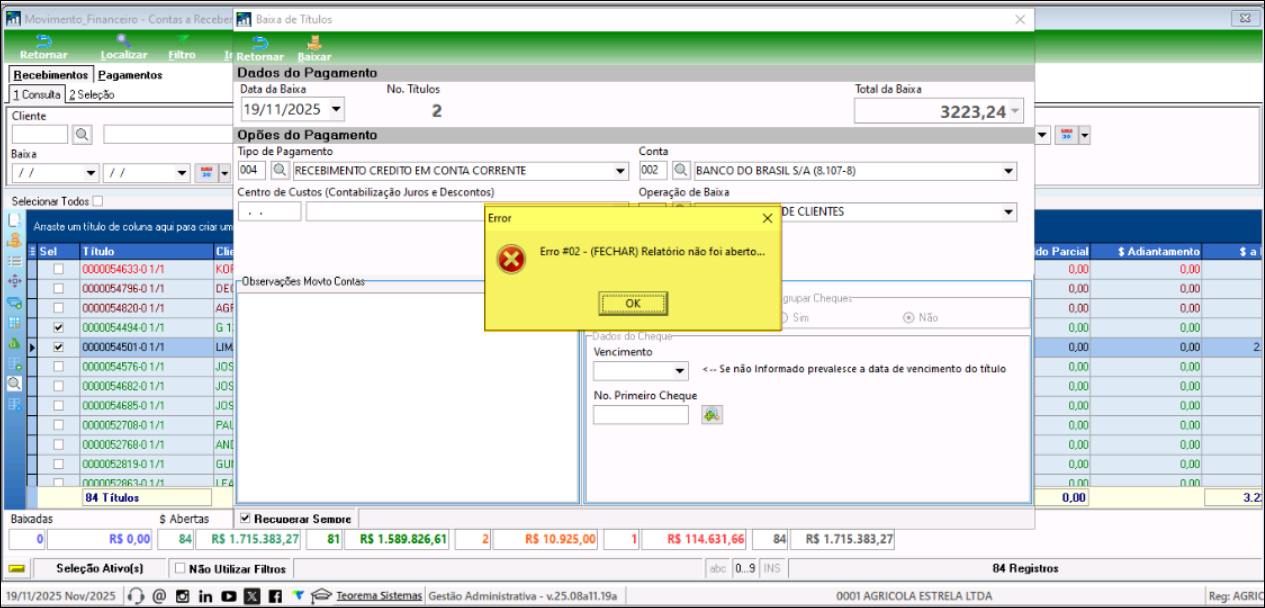Screen dimensions: 1265x608
Task: Expand the Data da Baixa date dropdown
Action: pos(335,109)
